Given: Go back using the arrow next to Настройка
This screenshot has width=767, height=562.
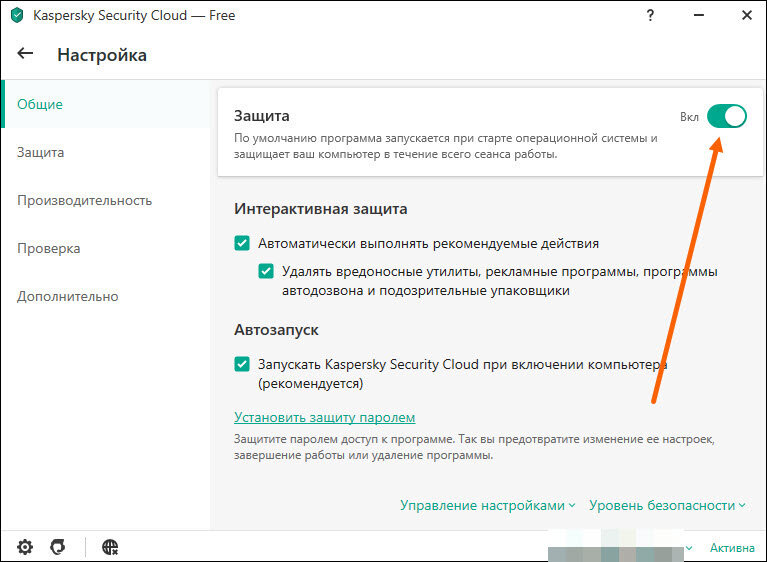Looking at the screenshot, I should click(x=25, y=53).
